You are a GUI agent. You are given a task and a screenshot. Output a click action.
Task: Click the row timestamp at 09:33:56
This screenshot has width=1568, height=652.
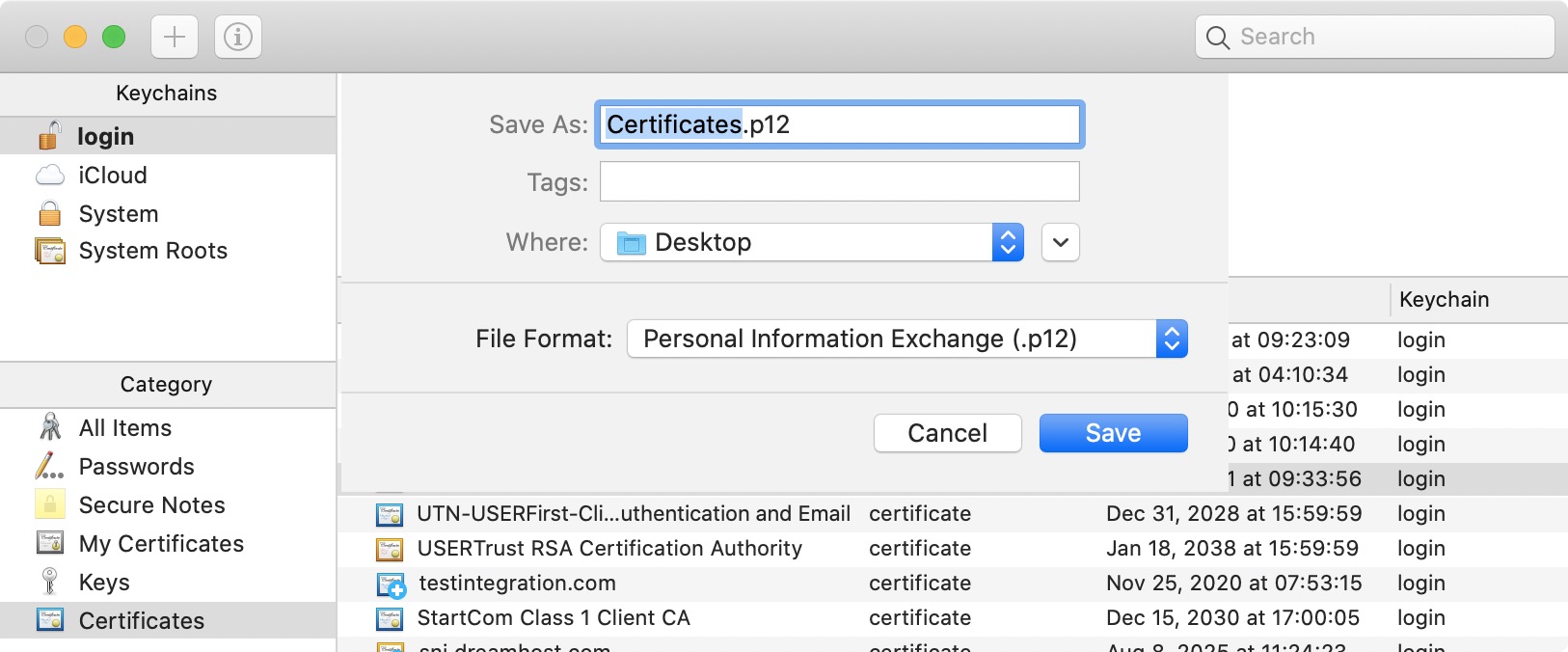(1295, 479)
